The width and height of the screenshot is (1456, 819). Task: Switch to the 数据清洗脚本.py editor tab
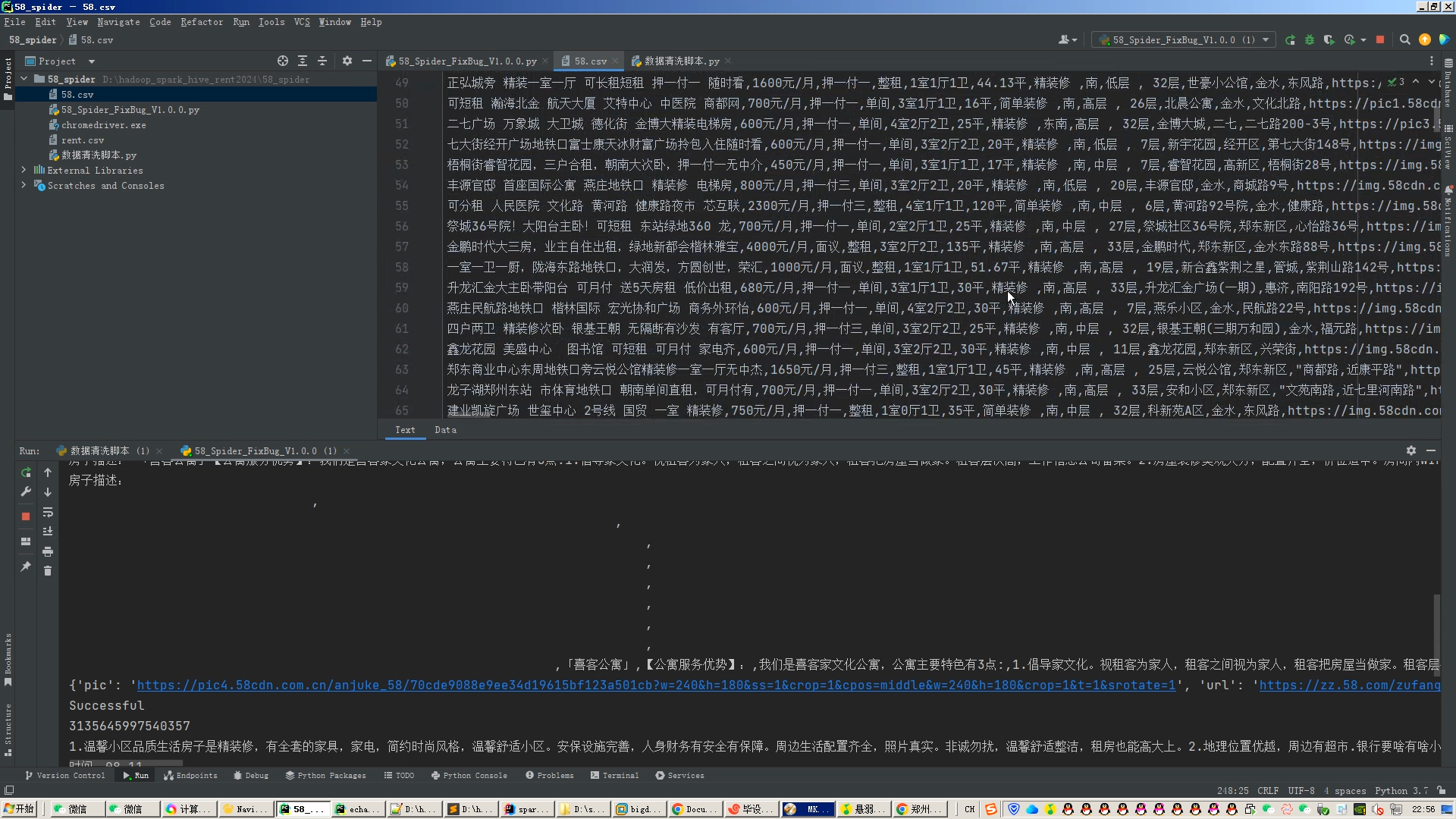click(681, 61)
